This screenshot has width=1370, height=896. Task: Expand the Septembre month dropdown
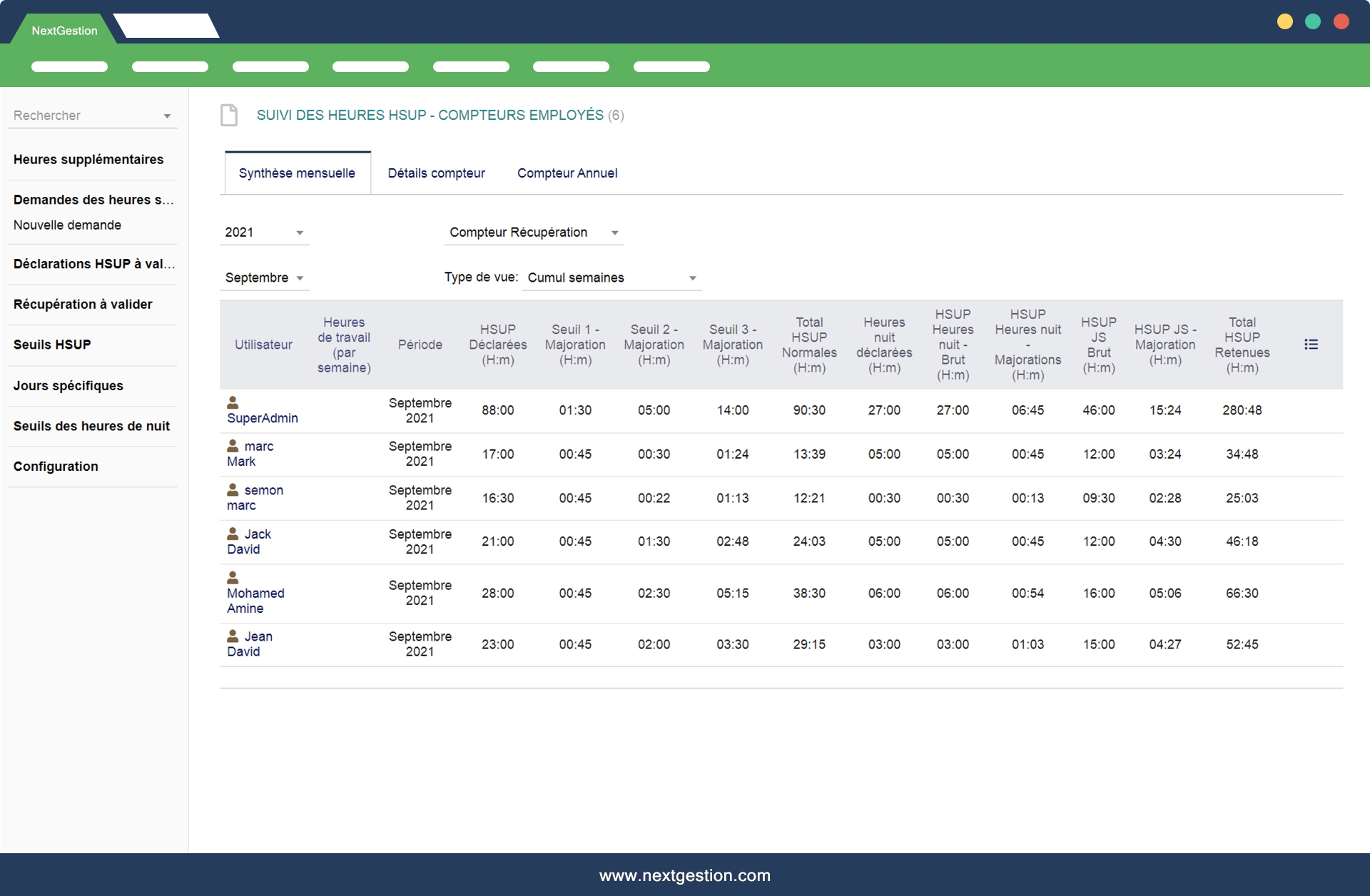(x=264, y=278)
